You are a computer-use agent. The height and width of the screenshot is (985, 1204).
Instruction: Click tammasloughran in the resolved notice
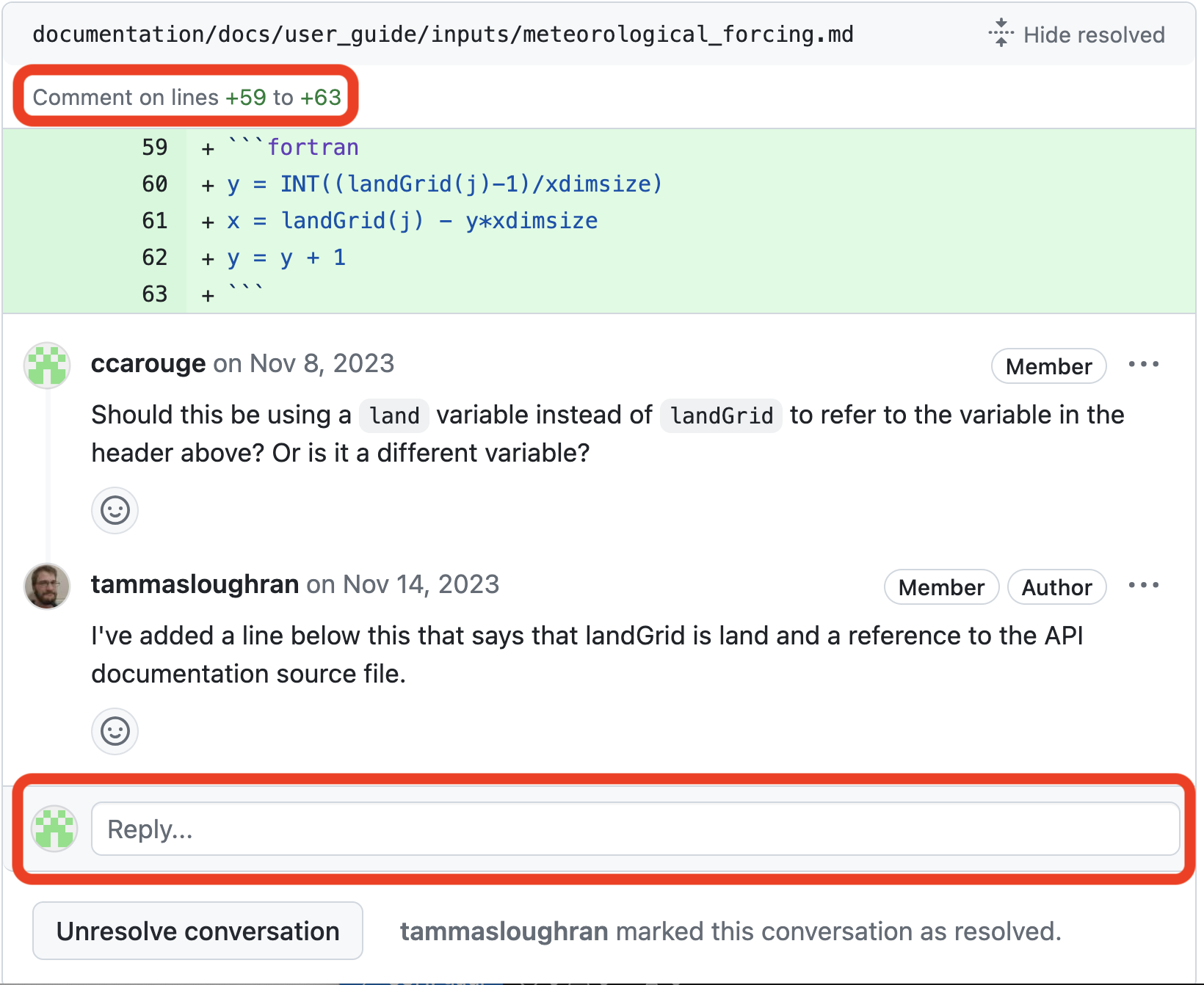[x=504, y=931]
